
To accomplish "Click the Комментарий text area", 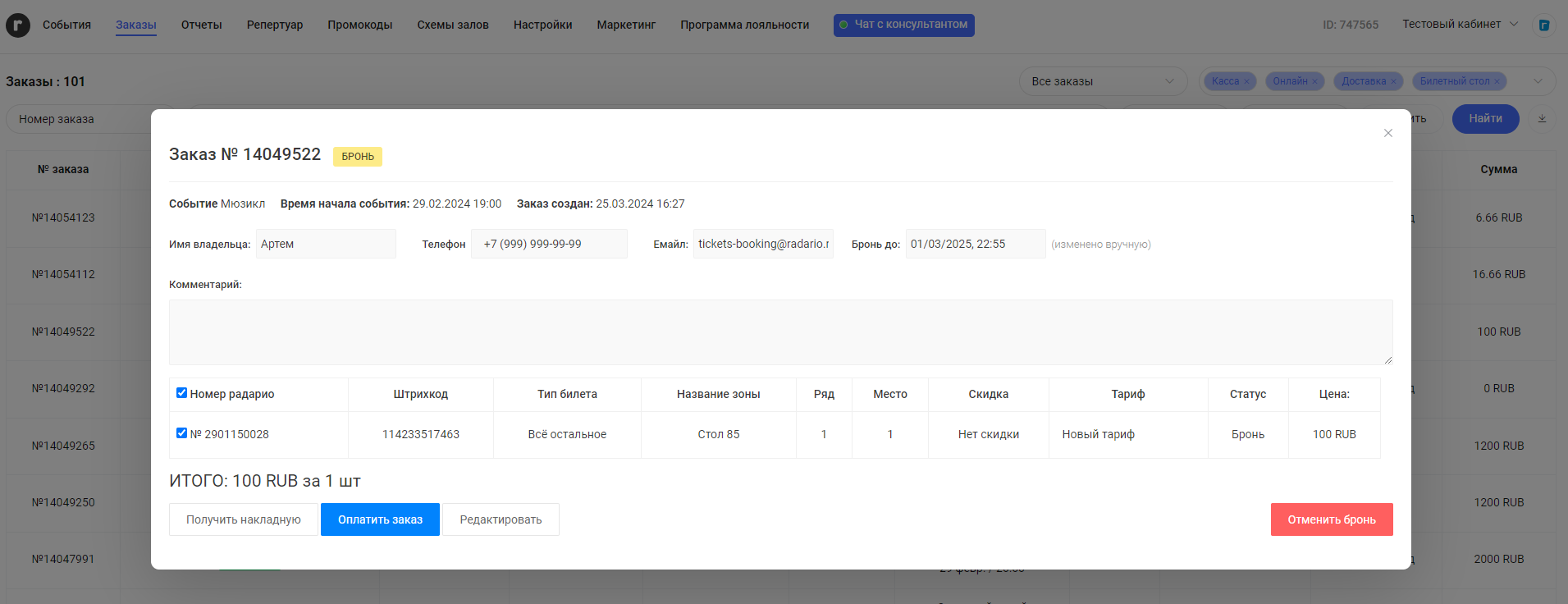I will pos(781,332).
